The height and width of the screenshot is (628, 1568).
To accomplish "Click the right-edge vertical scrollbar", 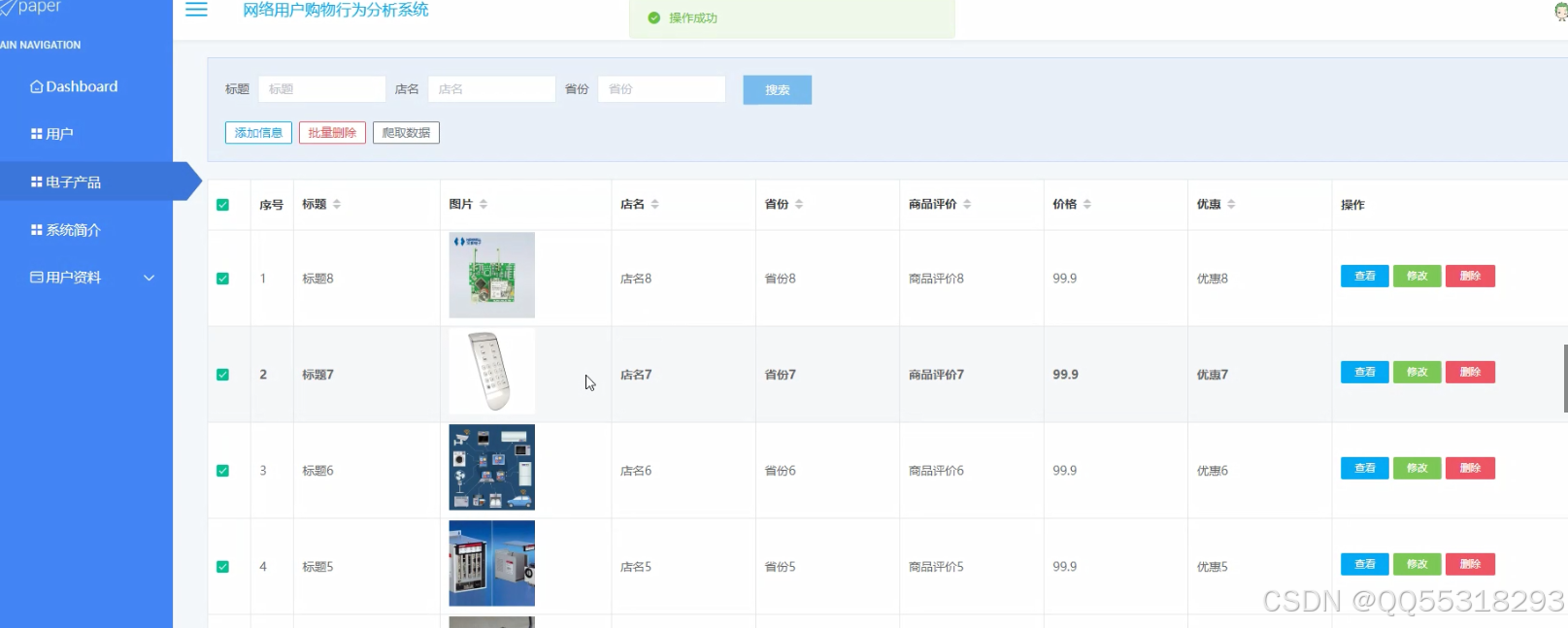I will coord(1565,379).
